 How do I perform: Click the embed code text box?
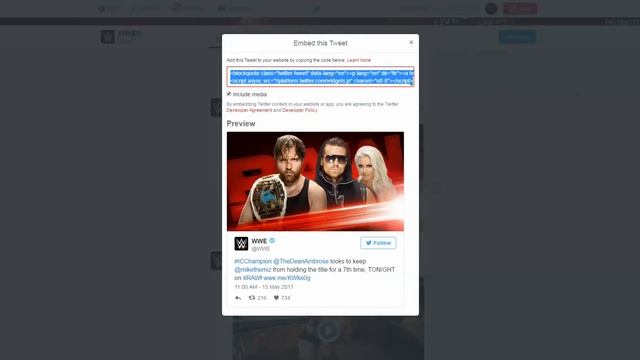coord(320,77)
